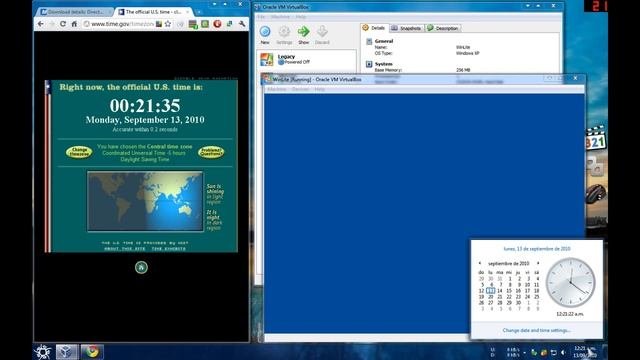Select day 30 in the calendar
The height and width of the screenshot is (360, 640).
(x=518, y=303)
